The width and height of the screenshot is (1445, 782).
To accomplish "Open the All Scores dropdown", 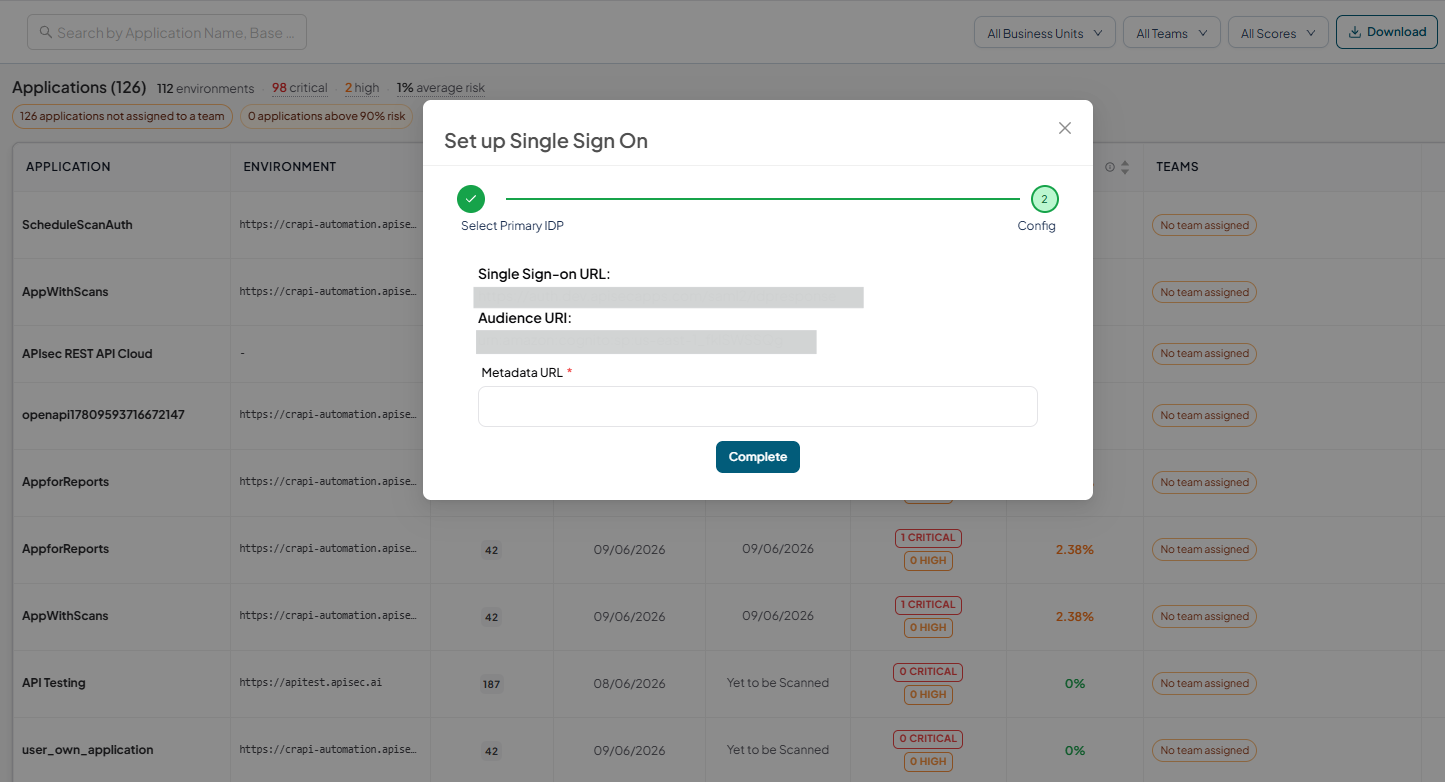I will tap(1278, 33).
